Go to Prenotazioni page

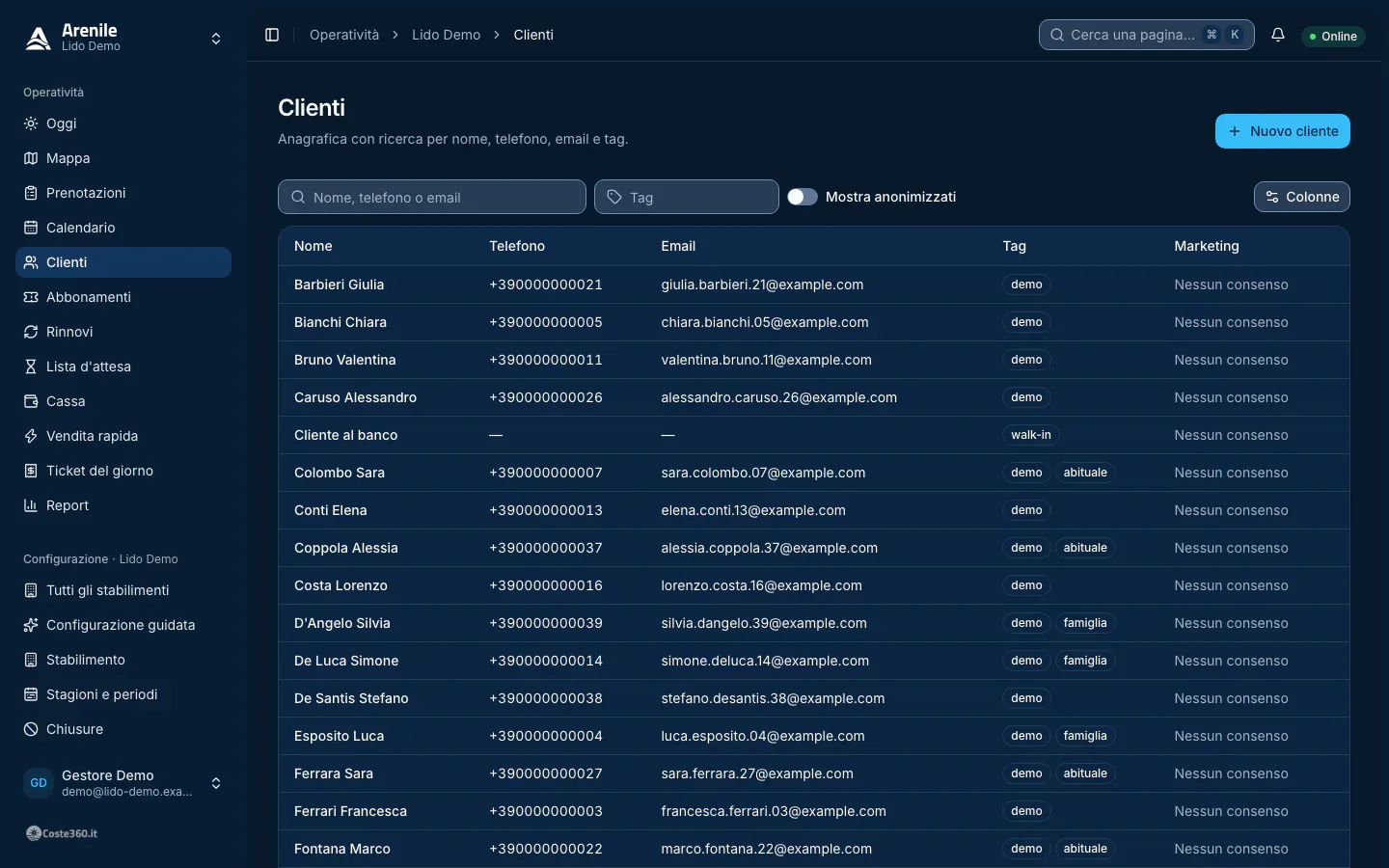tap(123, 193)
